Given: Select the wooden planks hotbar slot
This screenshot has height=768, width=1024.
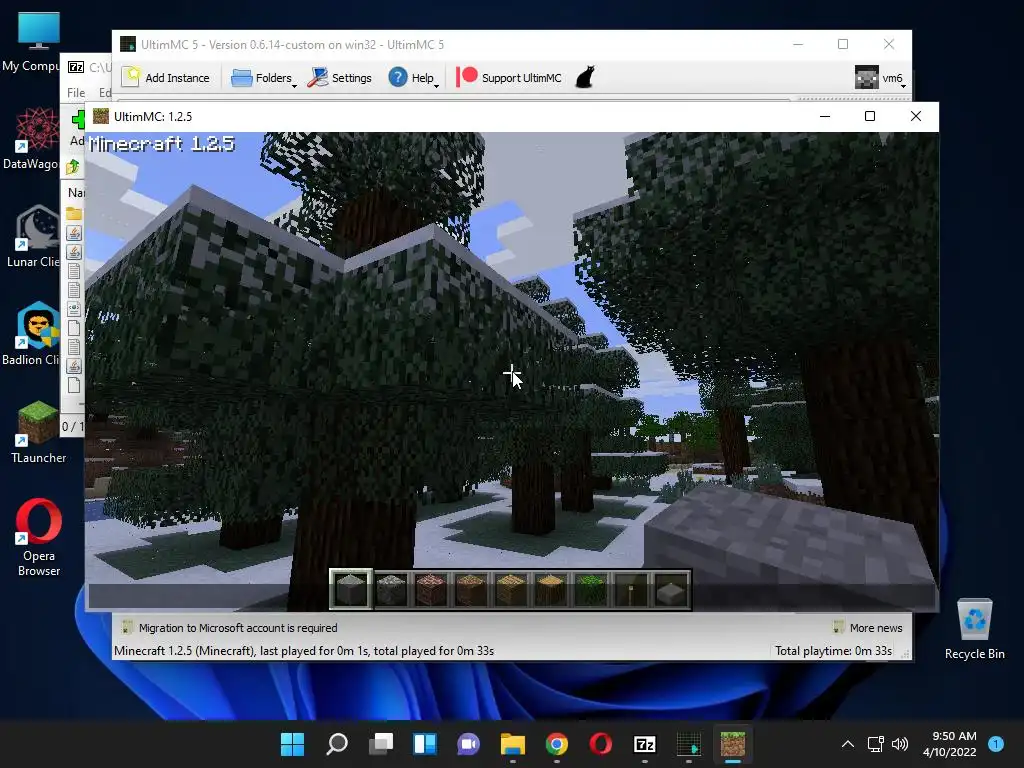Looking at the screenshot, I should (511, 590).
